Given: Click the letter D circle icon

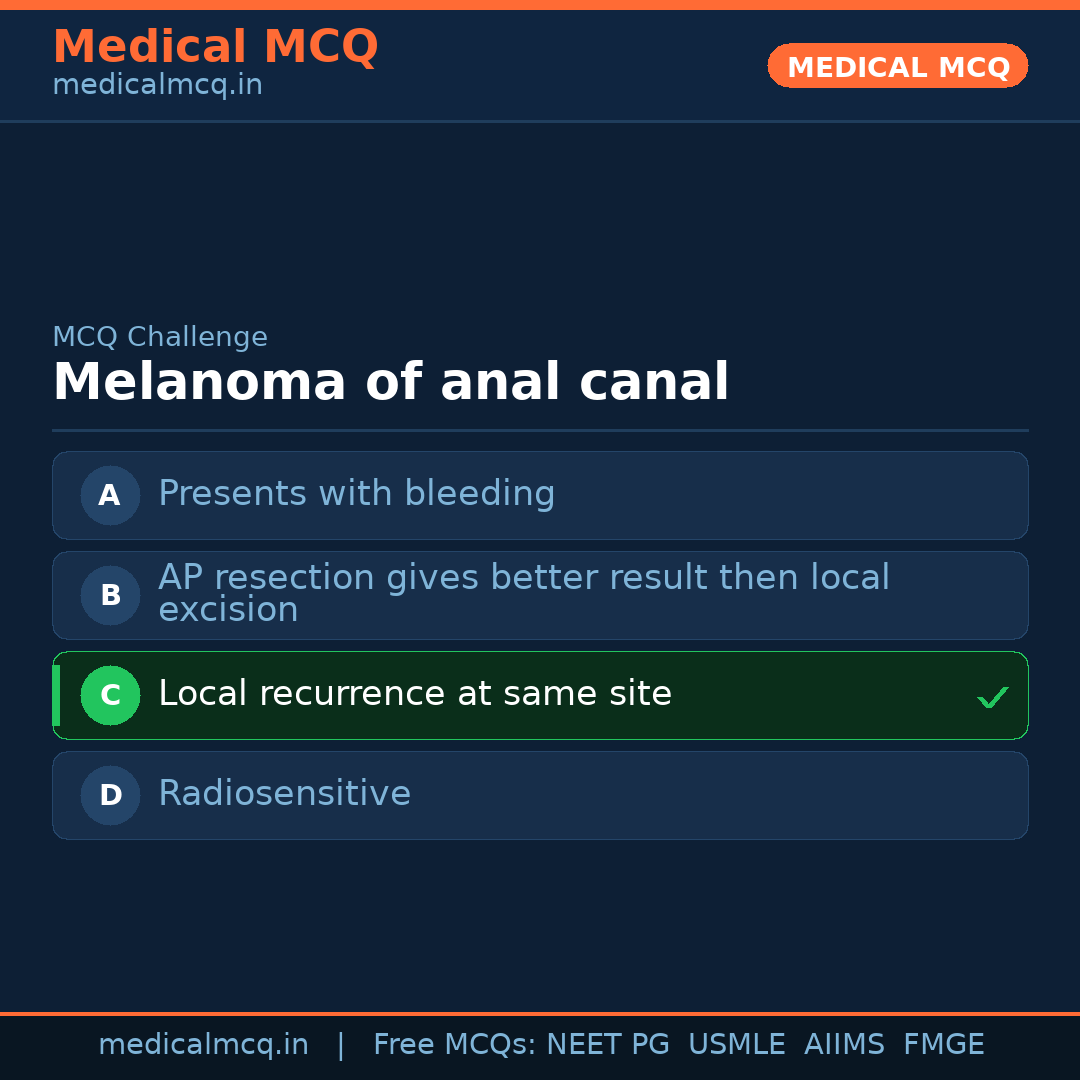Looking at the screenshot, I should point(110,795).
